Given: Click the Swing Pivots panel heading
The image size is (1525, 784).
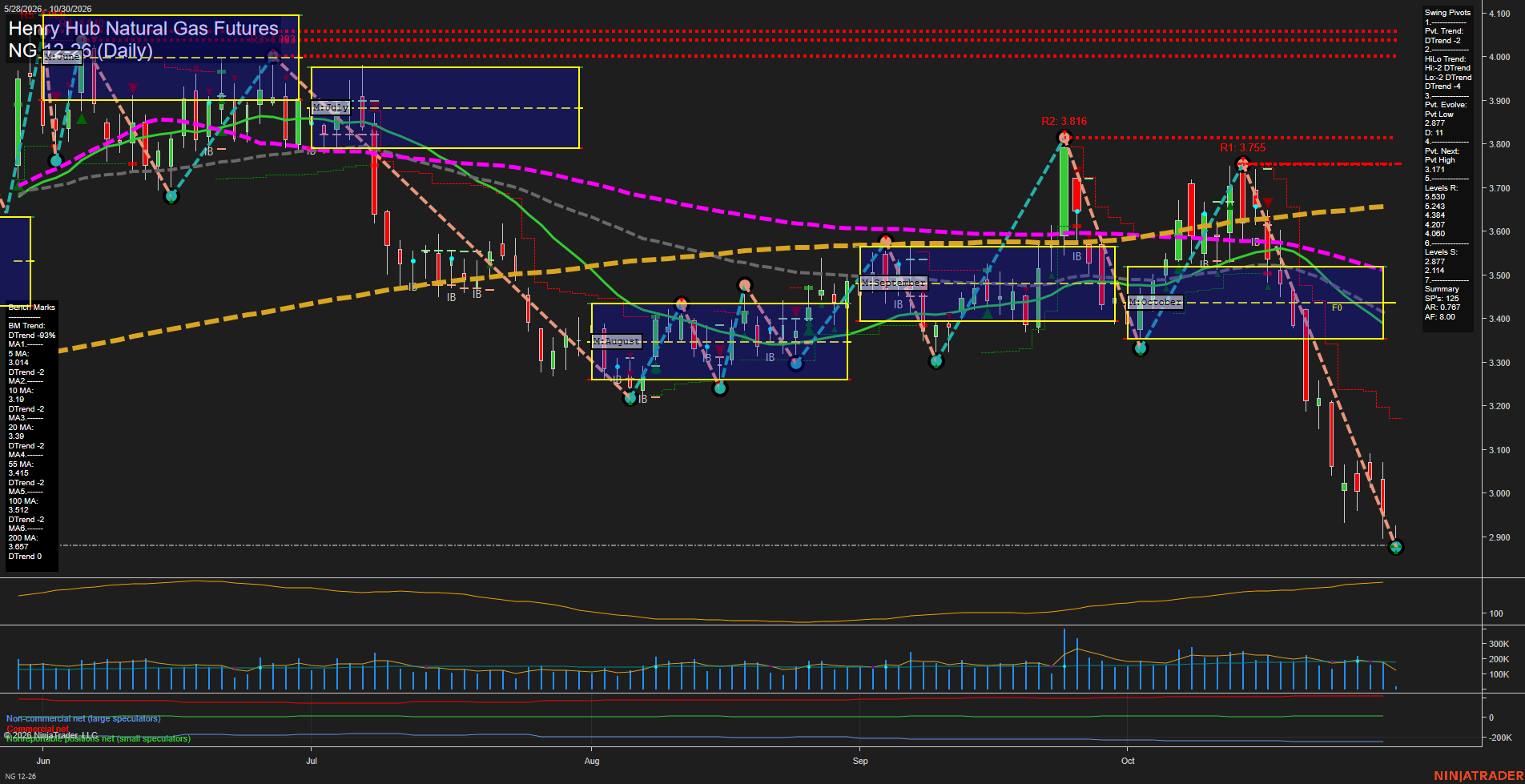Looking at the screenshot, I should click(x=1447, y=13).
